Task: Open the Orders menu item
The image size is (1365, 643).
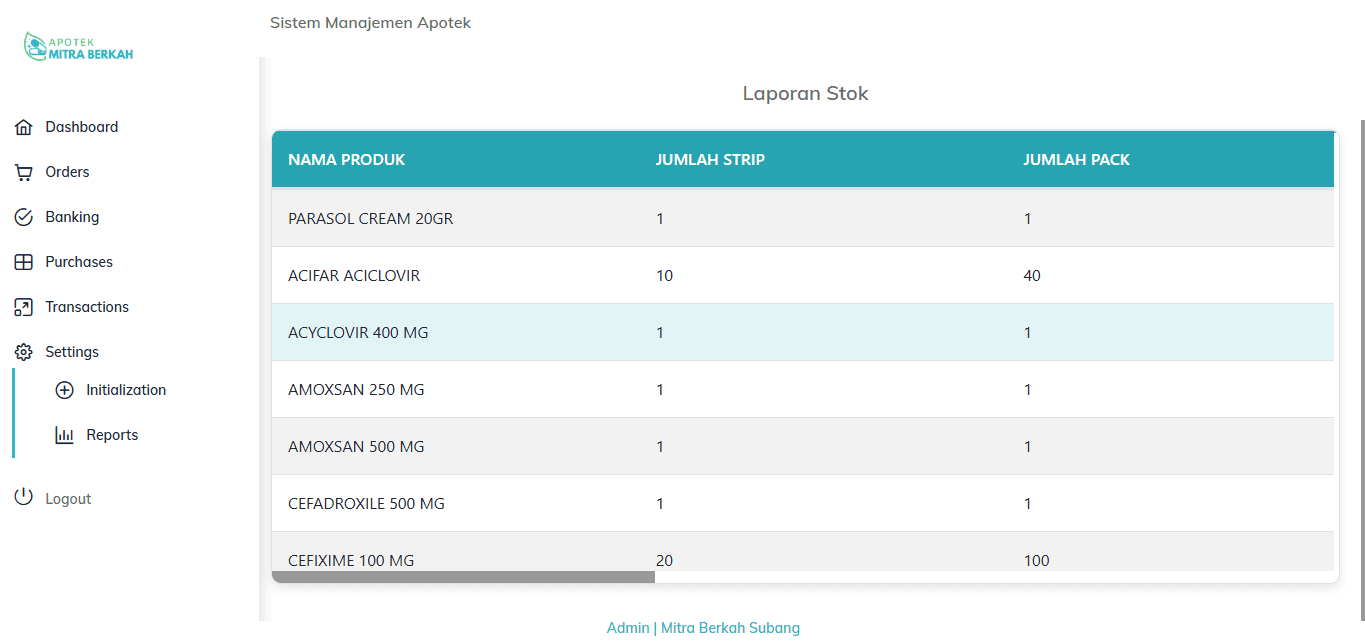Action: click(67, 172)
